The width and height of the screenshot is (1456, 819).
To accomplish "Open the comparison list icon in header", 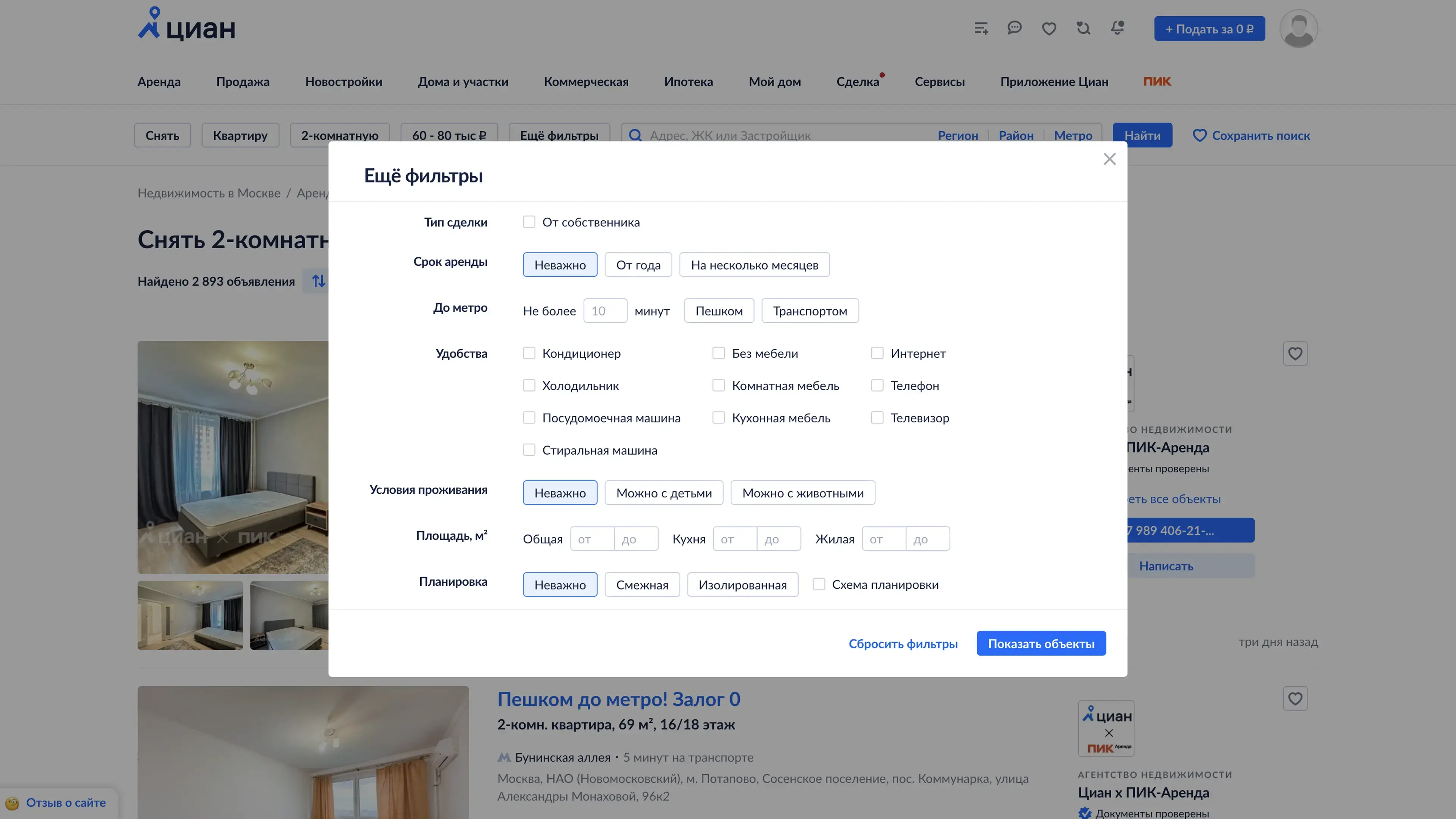I will [x=981, y=28].
